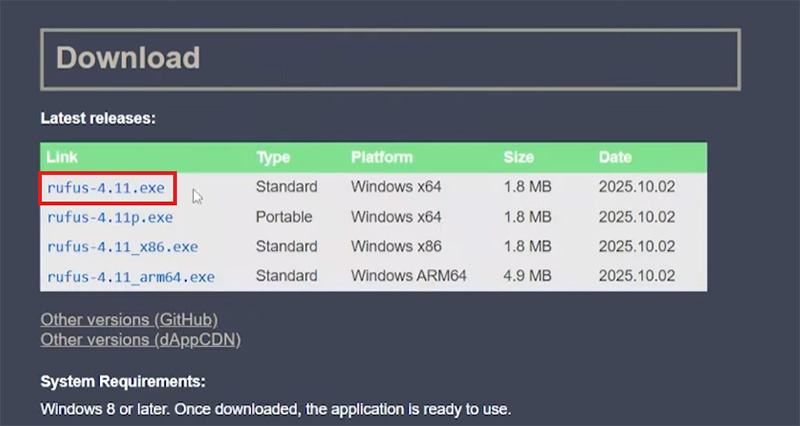The width and height of the screenshot is (800, 426).
Task: Follow the Other versions (dAppCDN) link
Action: 140,340
